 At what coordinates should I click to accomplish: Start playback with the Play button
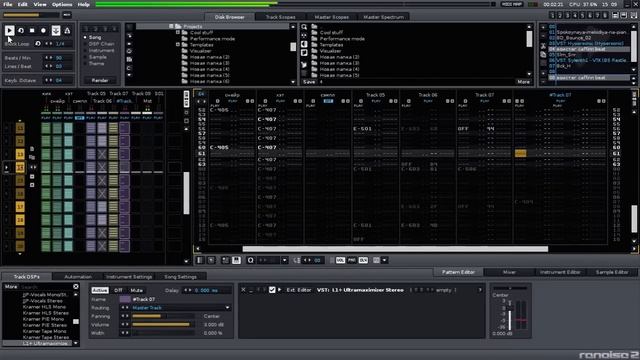click(9, 30)
